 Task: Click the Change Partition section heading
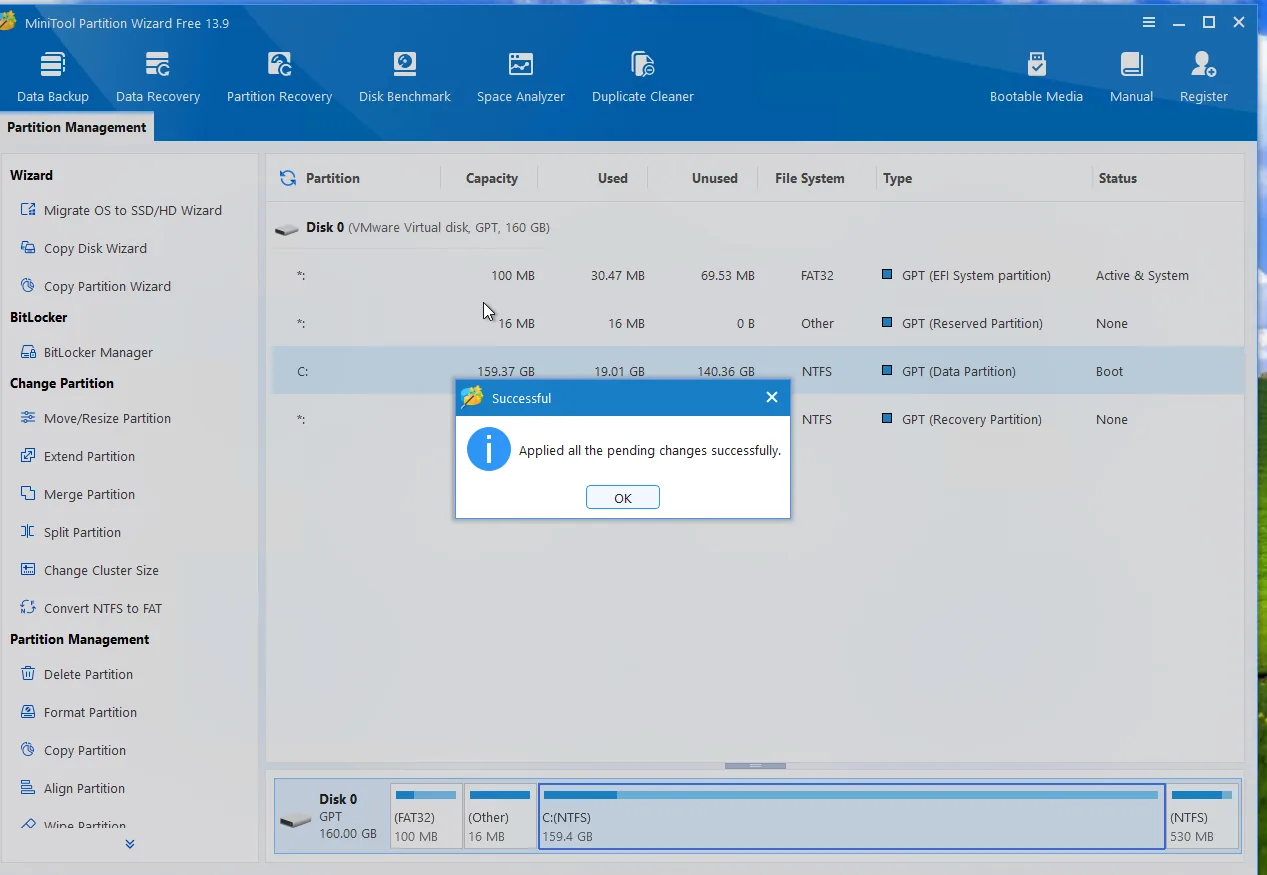tap(62, 383)
